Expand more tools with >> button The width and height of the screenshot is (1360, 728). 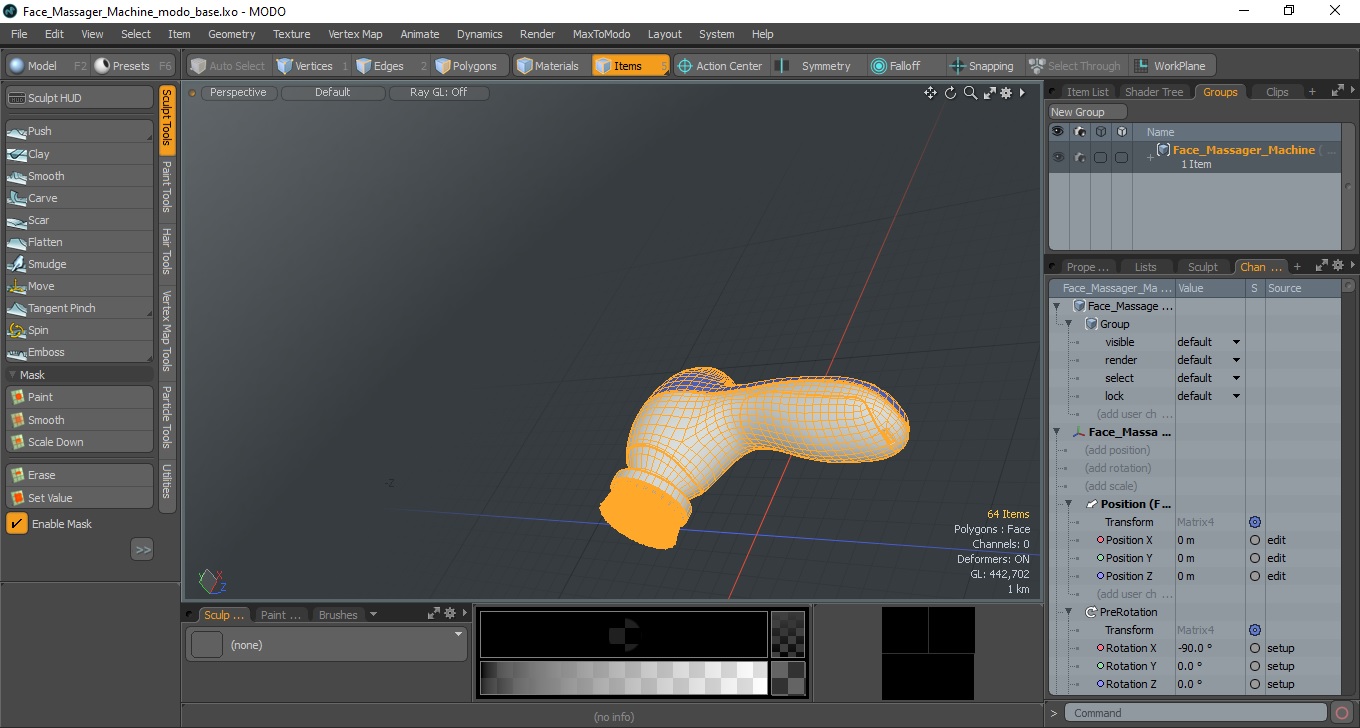142,549
